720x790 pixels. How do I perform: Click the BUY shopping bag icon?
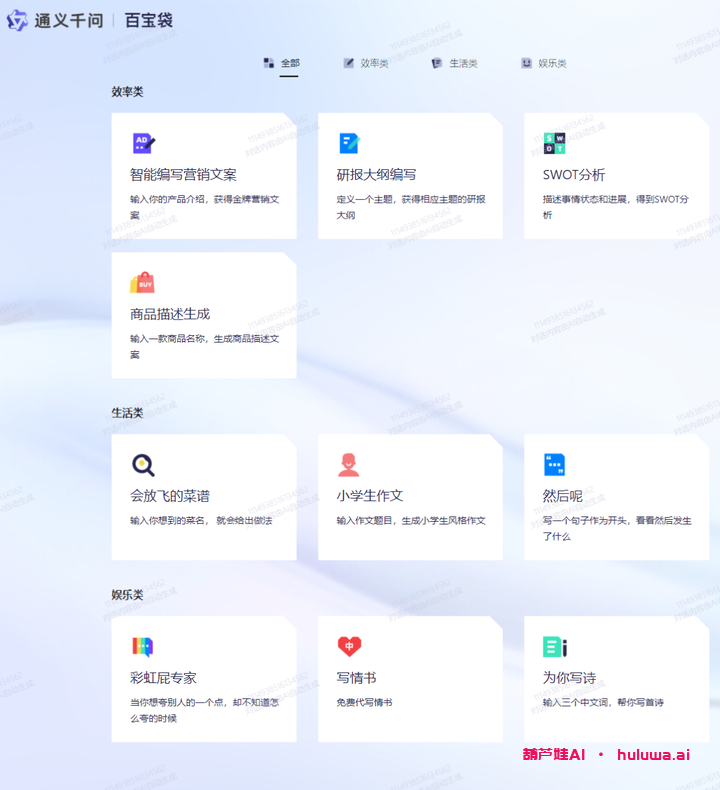tap(142, 282)
